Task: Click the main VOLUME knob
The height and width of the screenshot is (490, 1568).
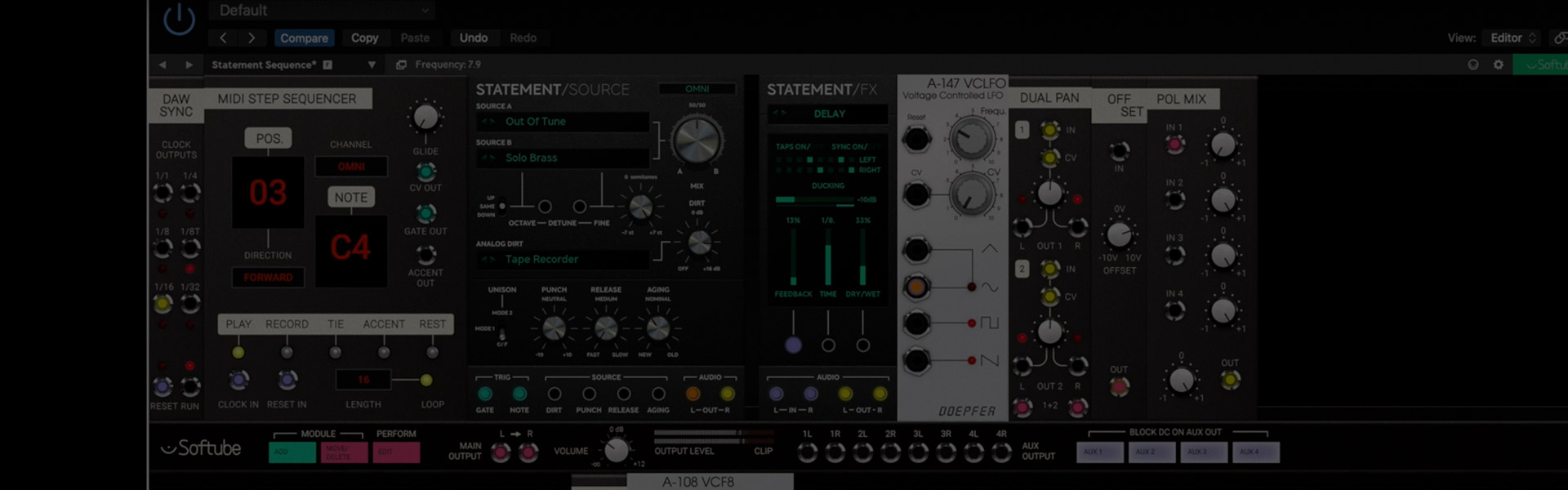Action: click(x=617, y=450)
